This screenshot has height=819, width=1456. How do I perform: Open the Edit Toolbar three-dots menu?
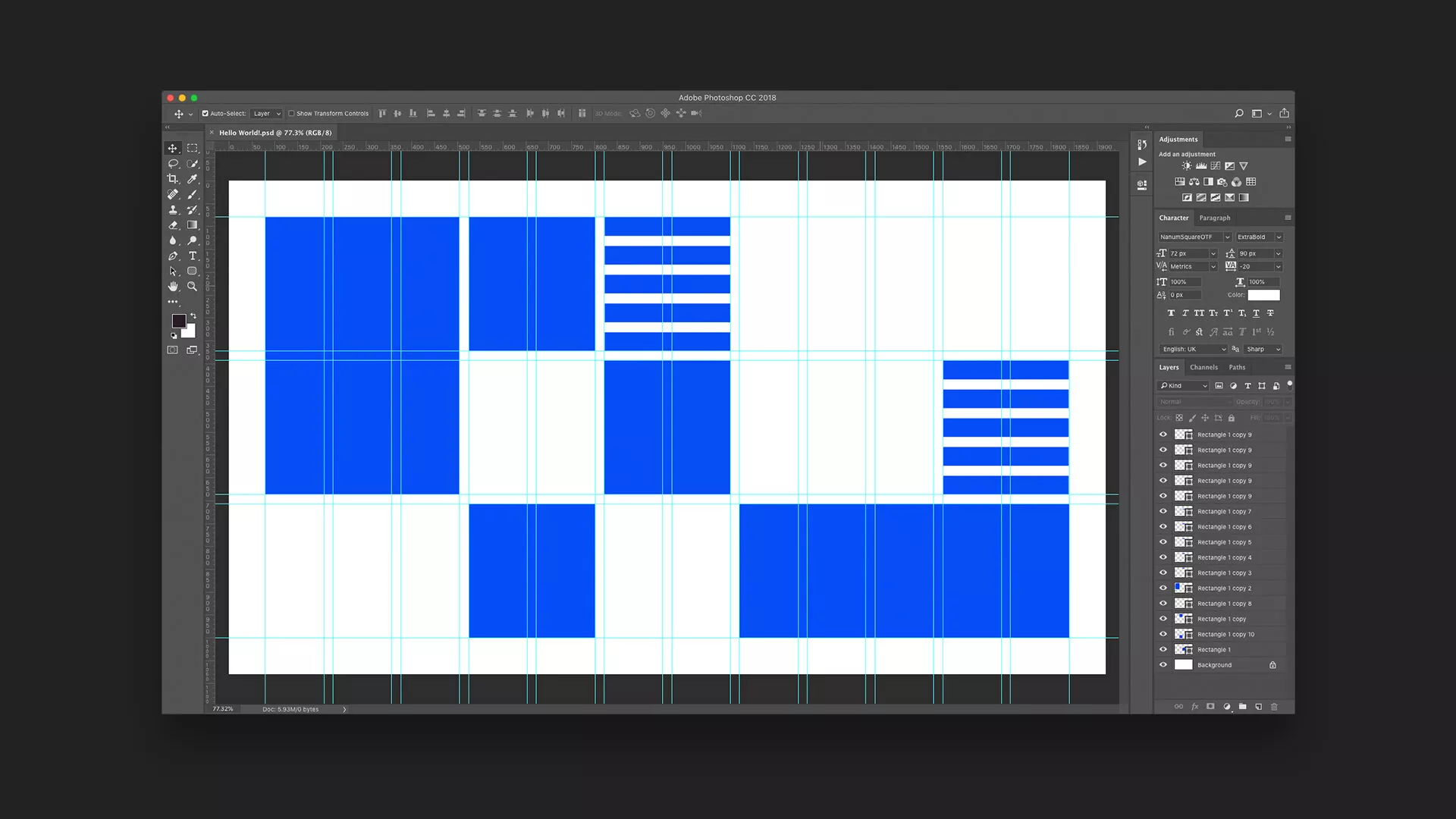pos(173,302)
